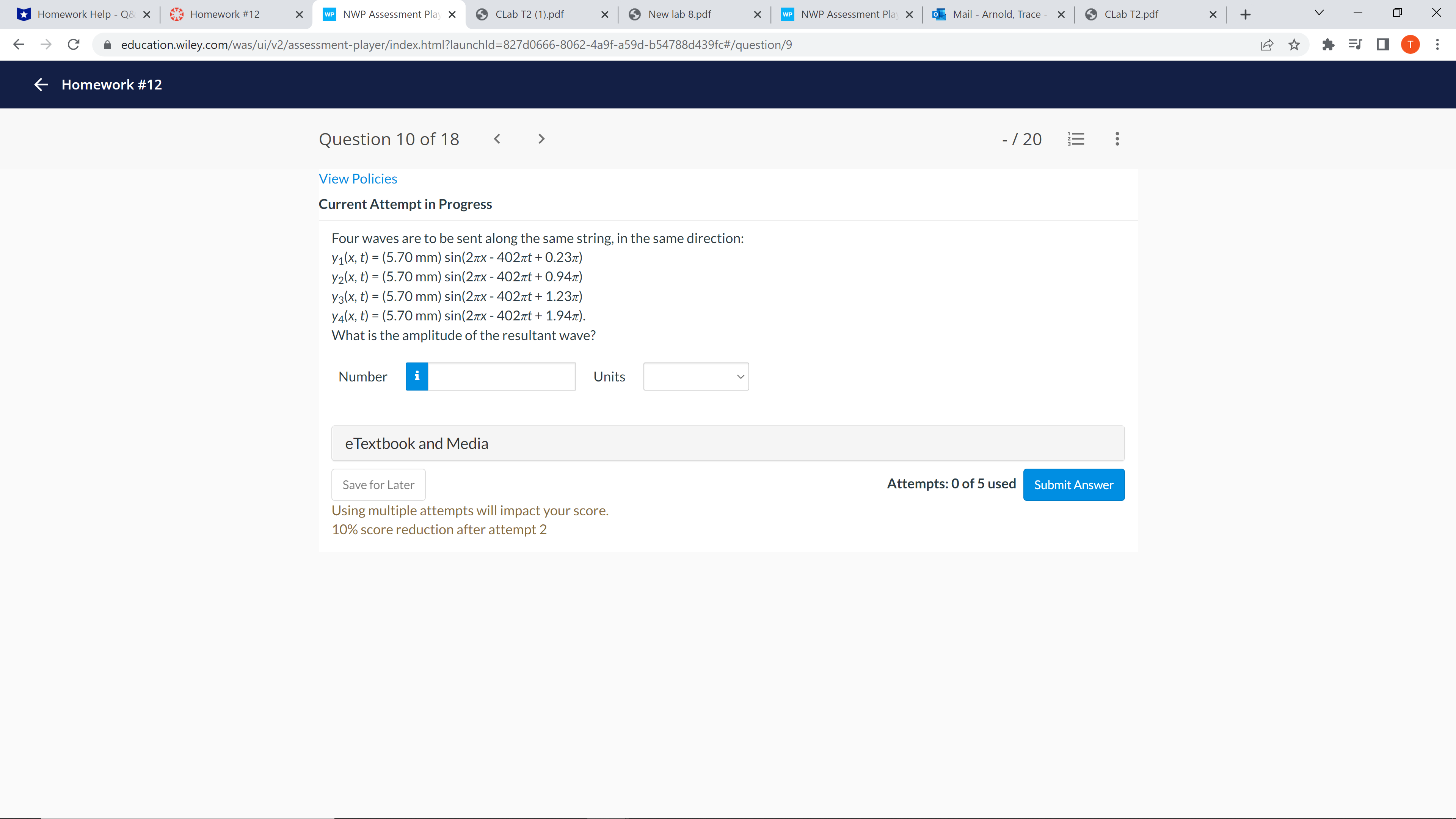Click the back arrow beside Homework #12
The height and width of the screenshot is (819, 1456).
pos(41,85)
